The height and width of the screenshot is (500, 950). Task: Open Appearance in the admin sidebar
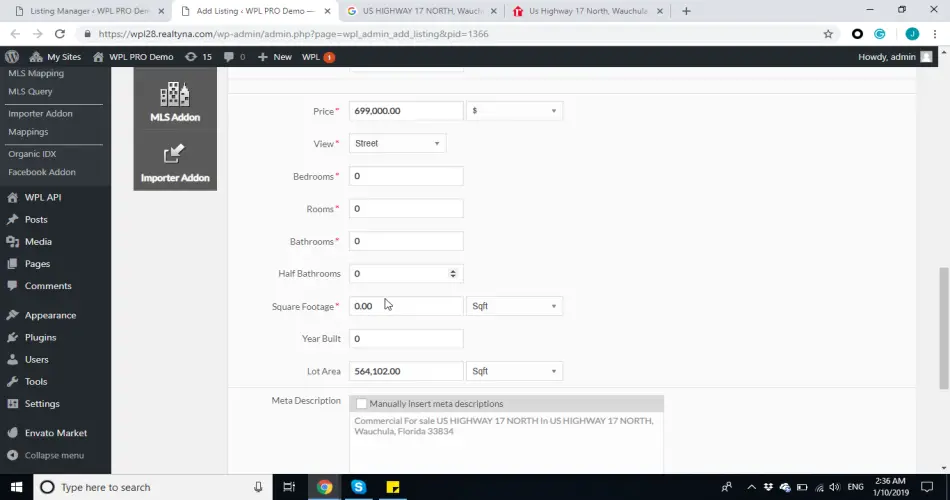coord(50,315)
